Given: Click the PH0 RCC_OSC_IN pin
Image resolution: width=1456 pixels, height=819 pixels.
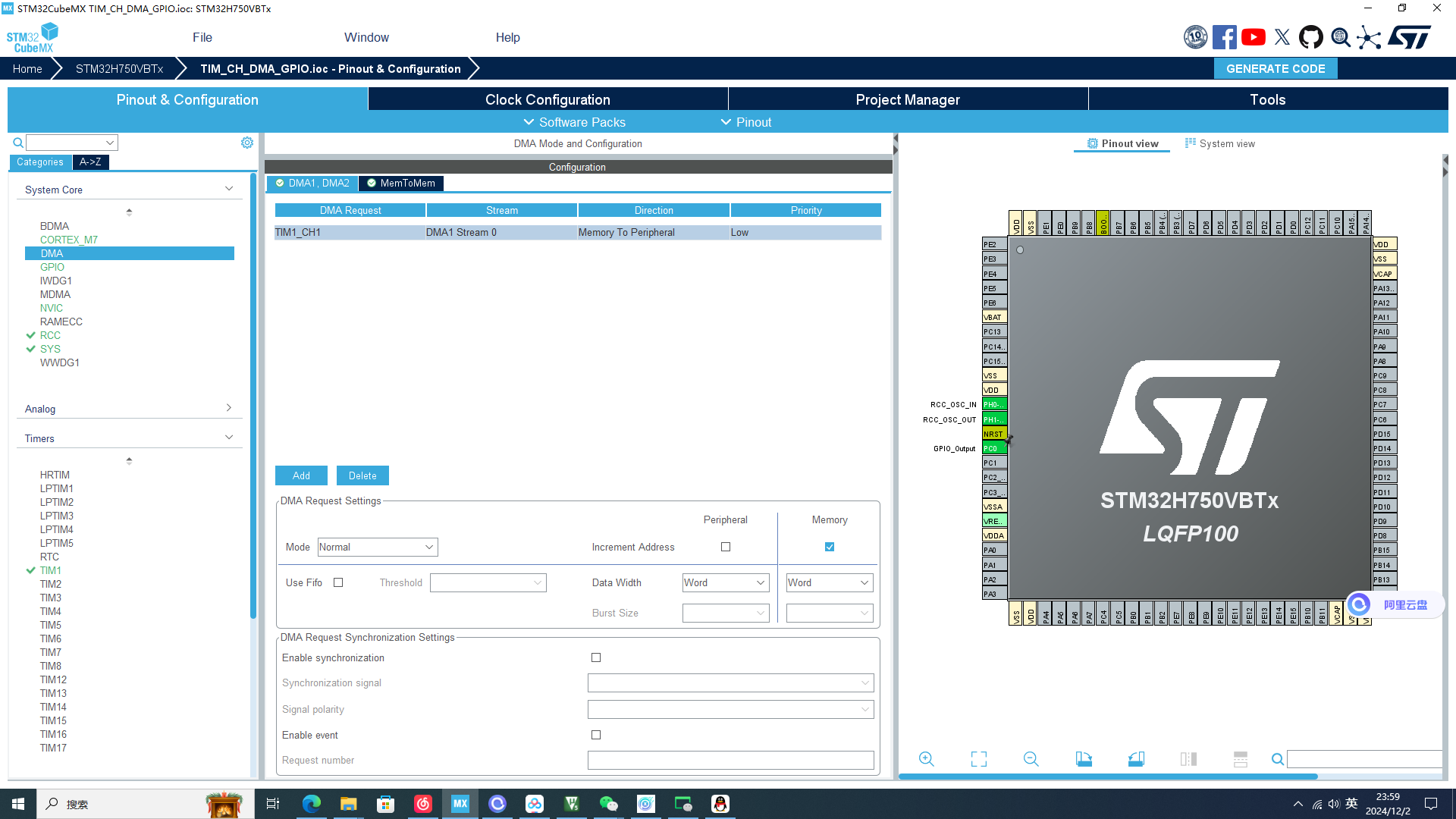Looking at the screenshot, I should coord(994,404).
